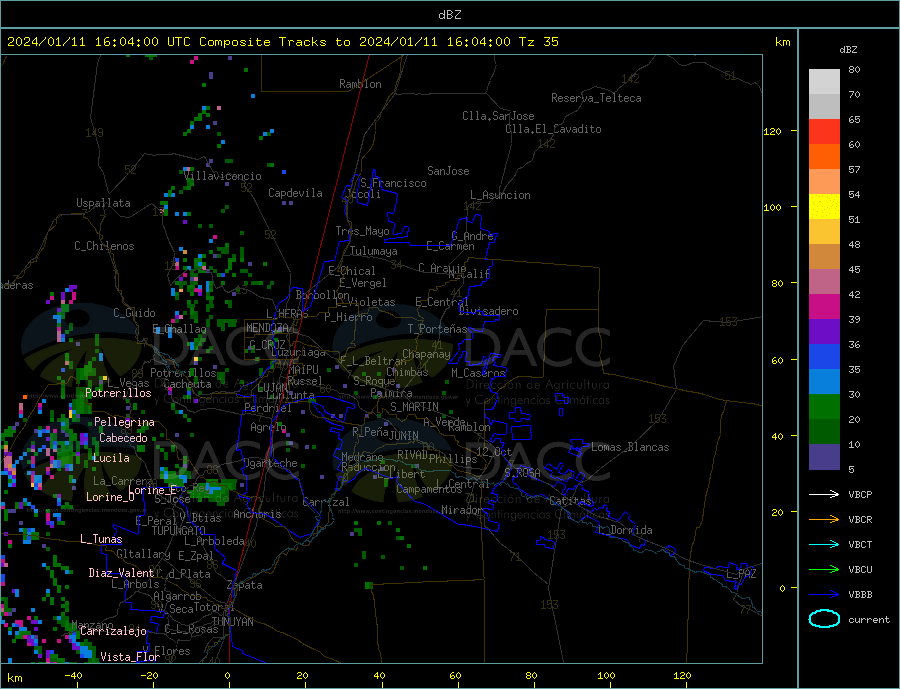Click the green VBCU arrow legend icon

click(824, 570)
